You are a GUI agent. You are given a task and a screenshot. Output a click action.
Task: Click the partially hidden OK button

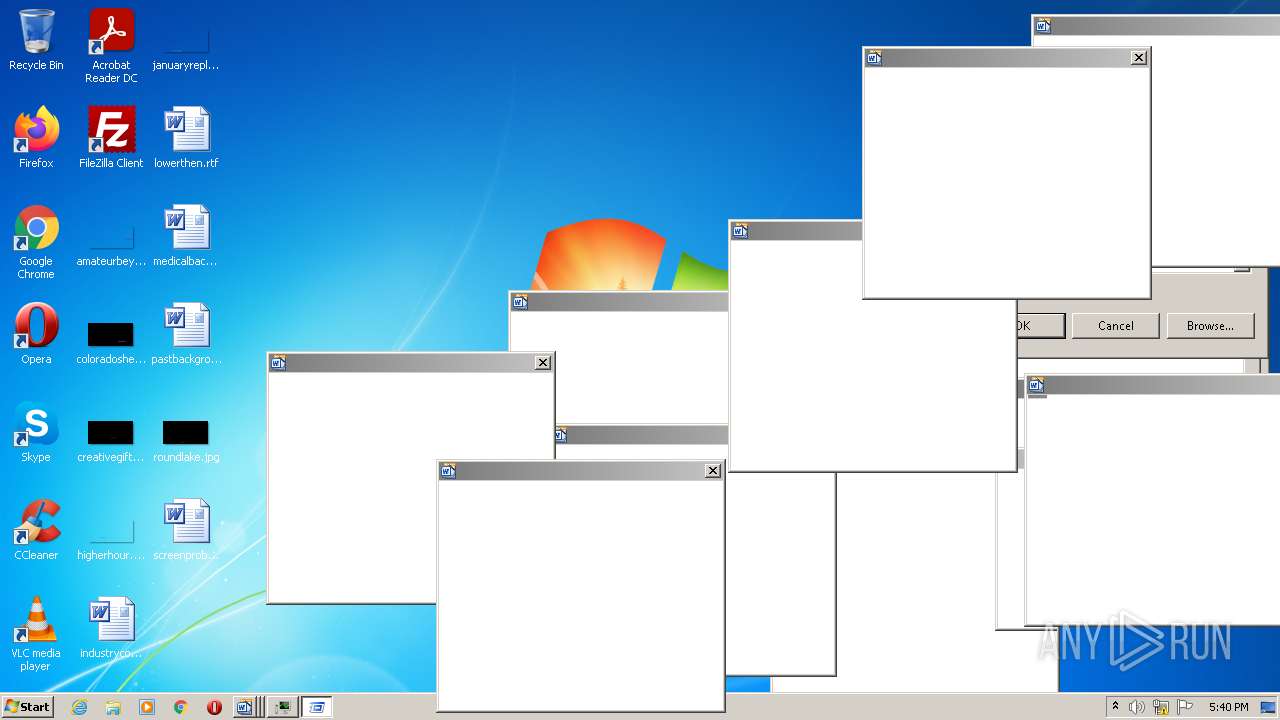[x=1041, y=325]
